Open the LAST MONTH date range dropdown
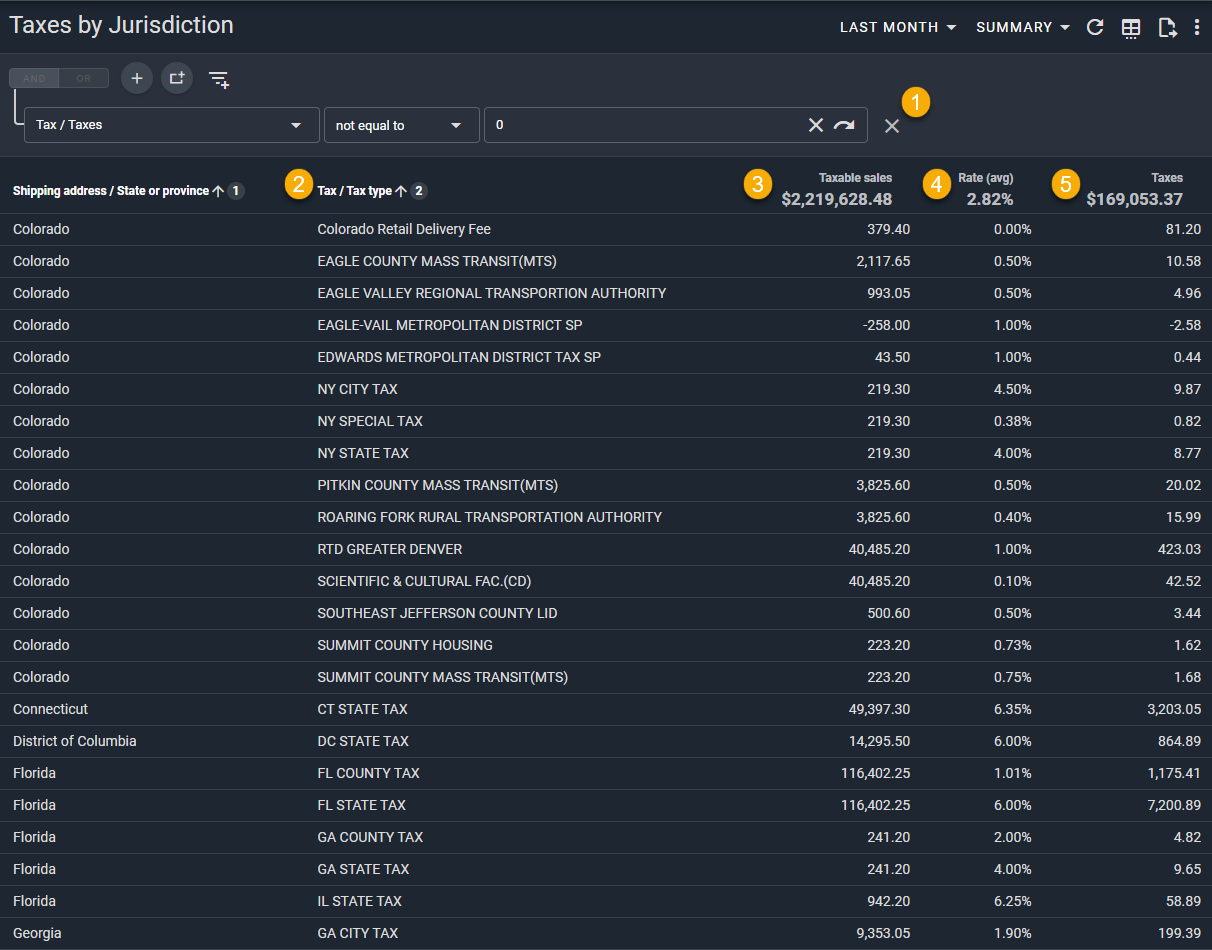This screenshot has height=950, width=1212. [x=898, y=27]
